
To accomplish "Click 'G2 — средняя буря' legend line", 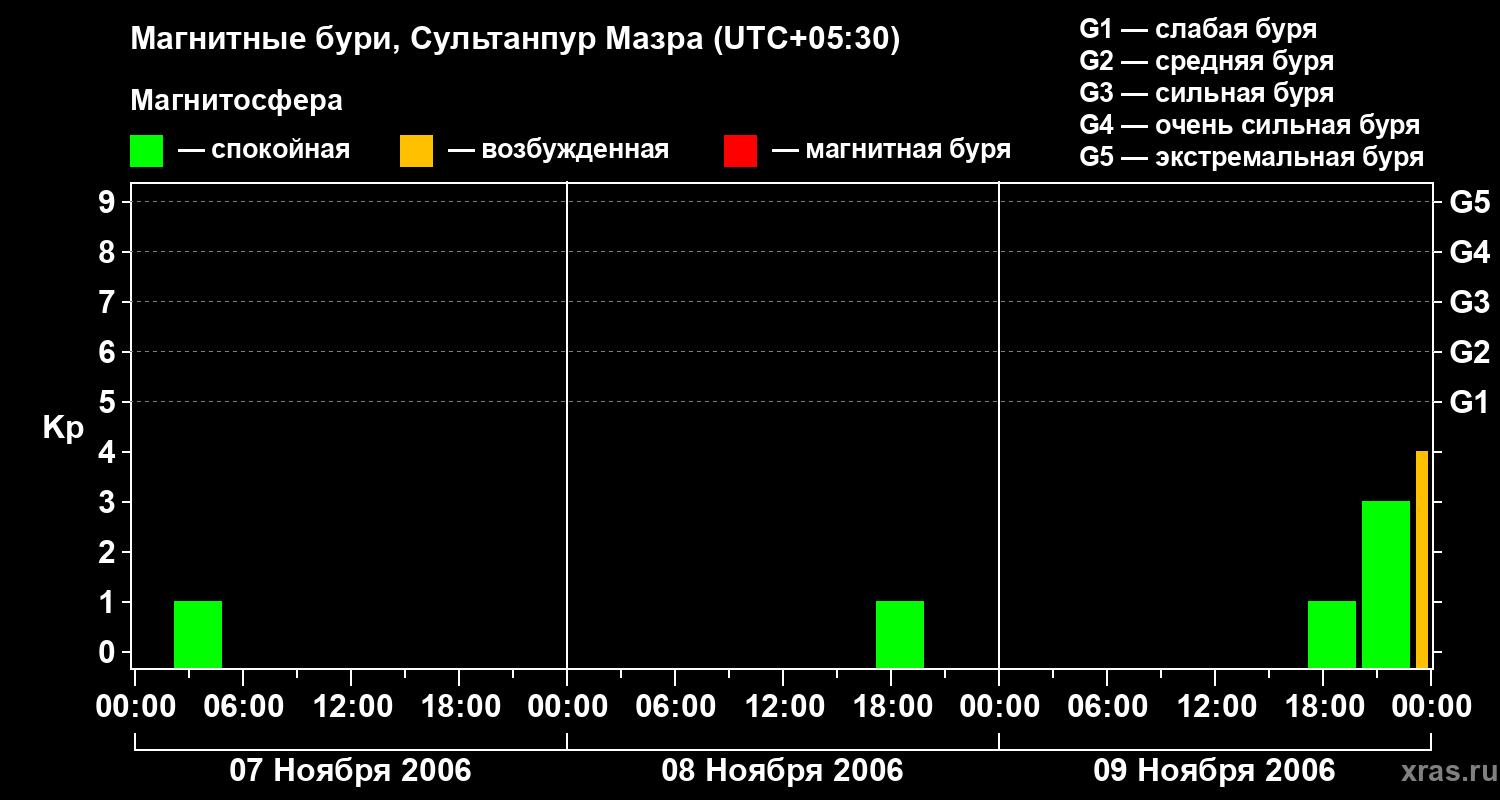I will 1206,61.
